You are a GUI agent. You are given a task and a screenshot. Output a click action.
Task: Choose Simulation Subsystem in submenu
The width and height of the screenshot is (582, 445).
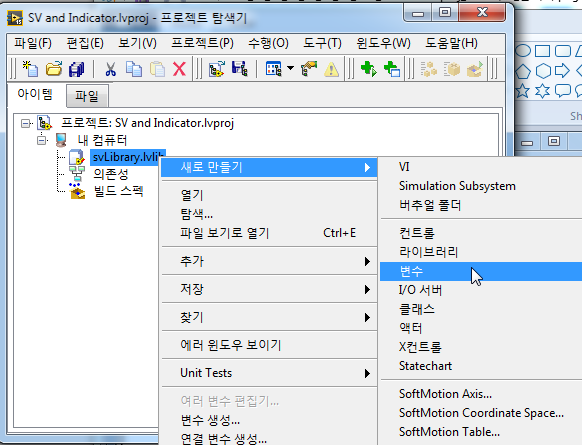point(481,186)
